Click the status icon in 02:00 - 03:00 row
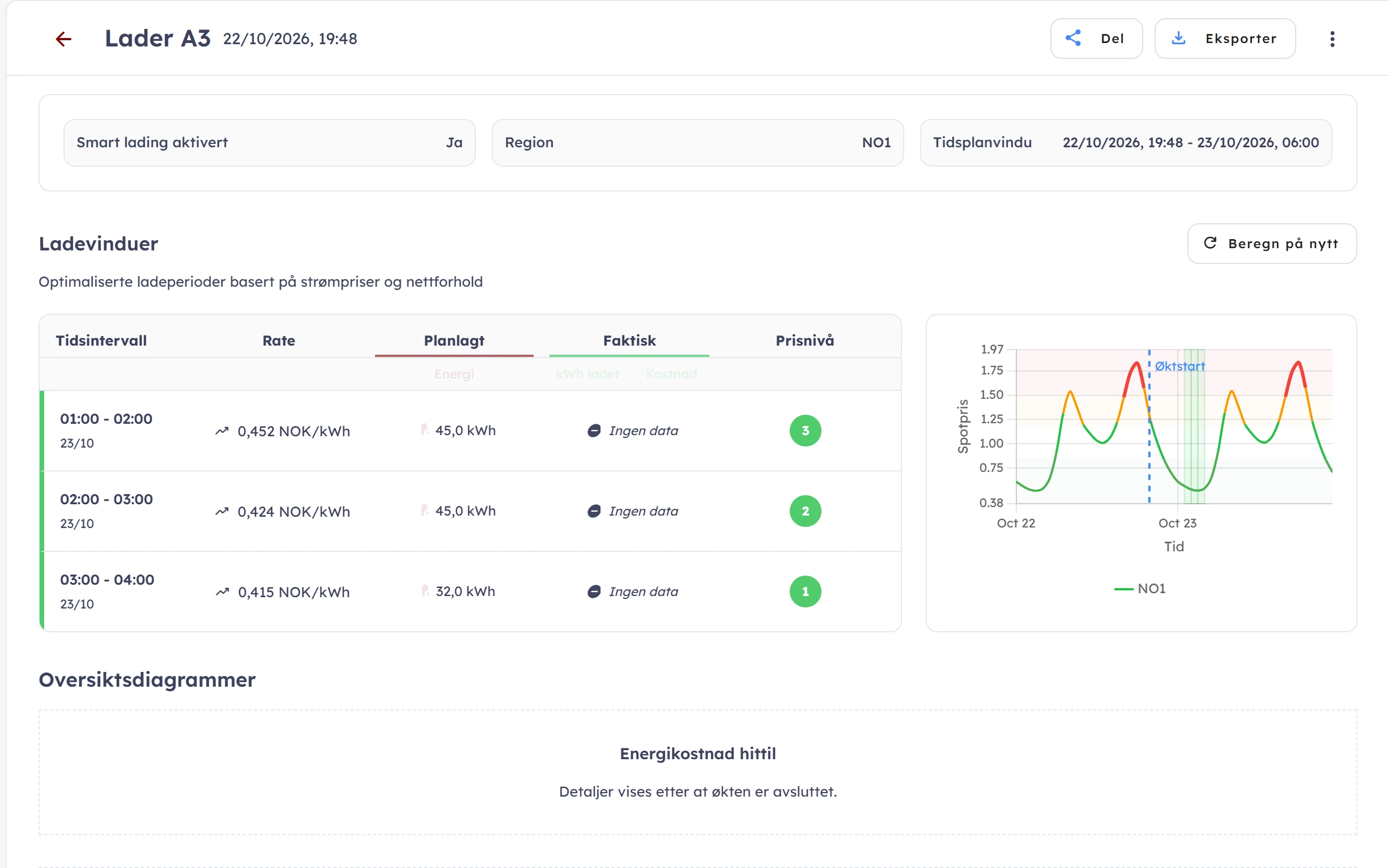Viewport: 1388px width, 868px height. tap(594, 511)
